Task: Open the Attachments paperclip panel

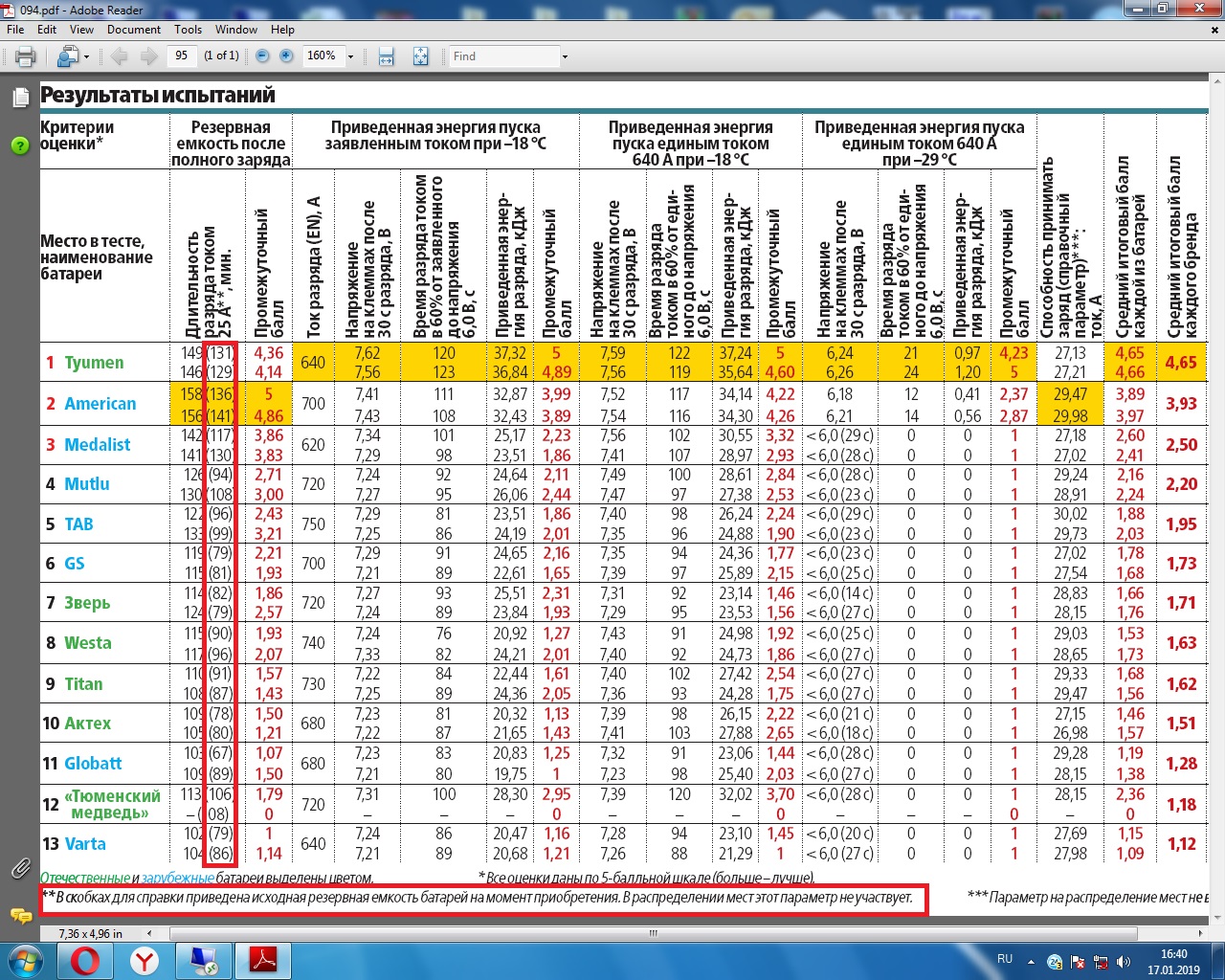Action: click(x=20, y=869)
